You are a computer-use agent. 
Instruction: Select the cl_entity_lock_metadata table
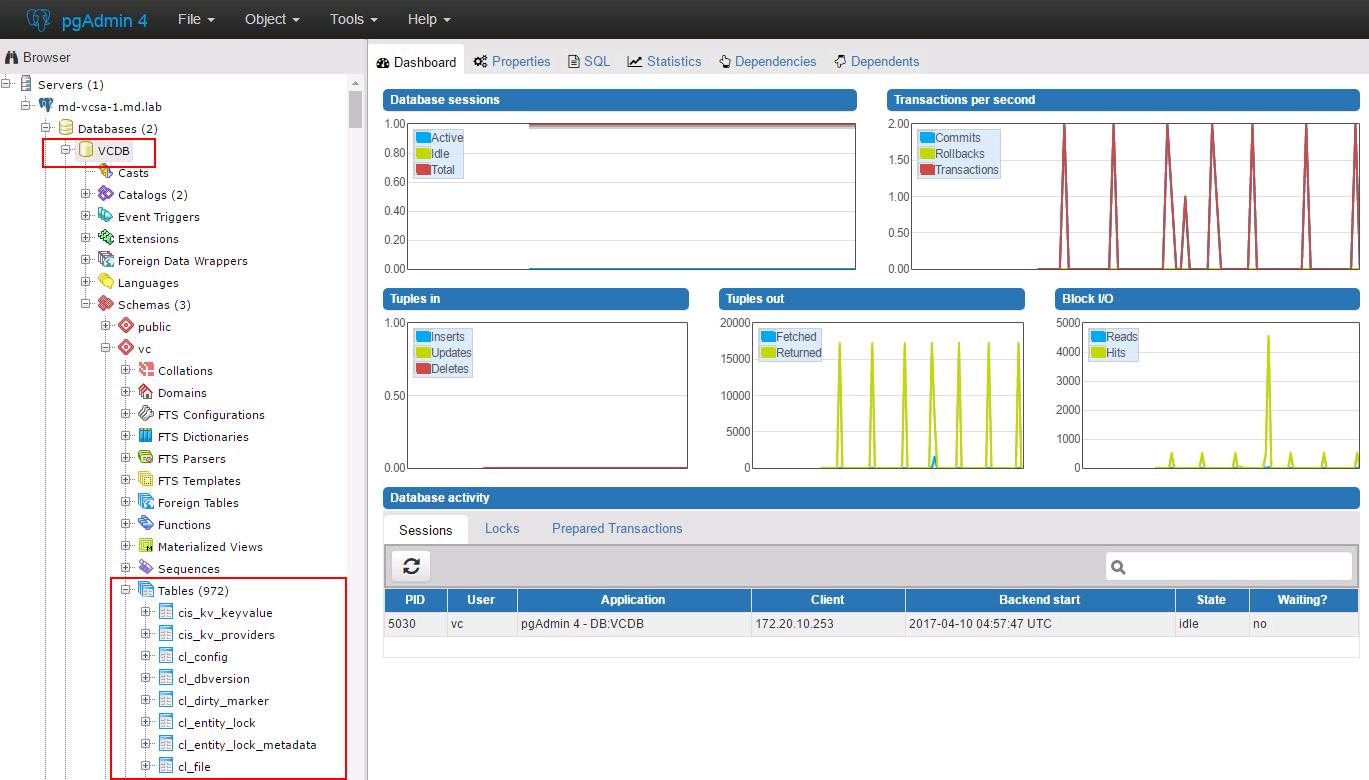point(247,745)
